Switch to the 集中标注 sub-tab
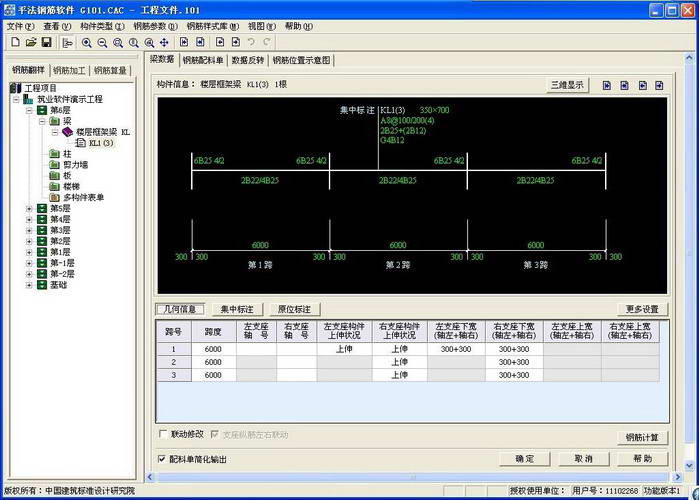Image resolution: width=699 pixels, height=500 pixels. (x=237, y=309)
